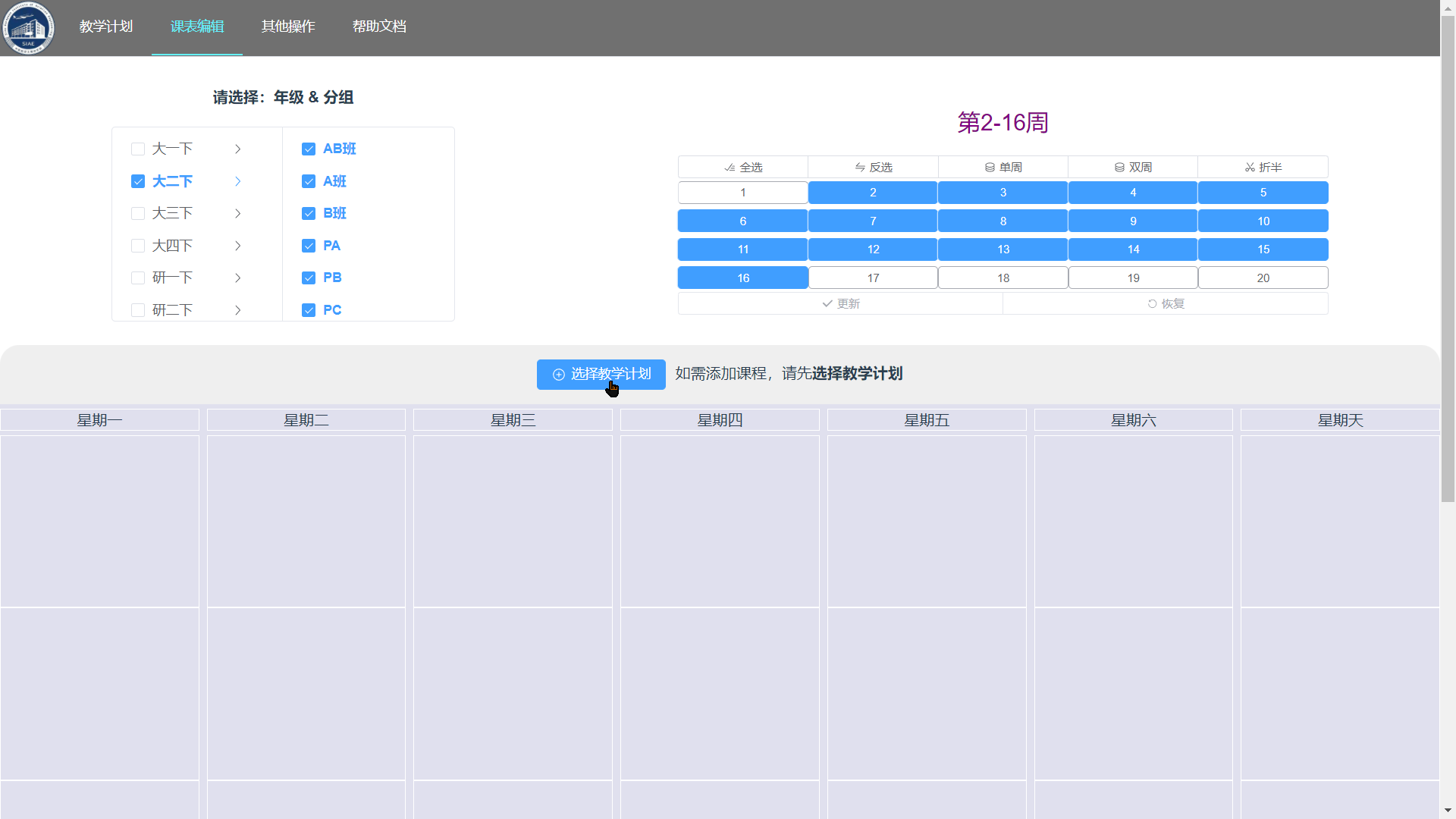Viewport: 1456px width, 819px height.
Task: Open the 教学计划 menu tab
Action: pyautogui.click(x=106, y=27)
